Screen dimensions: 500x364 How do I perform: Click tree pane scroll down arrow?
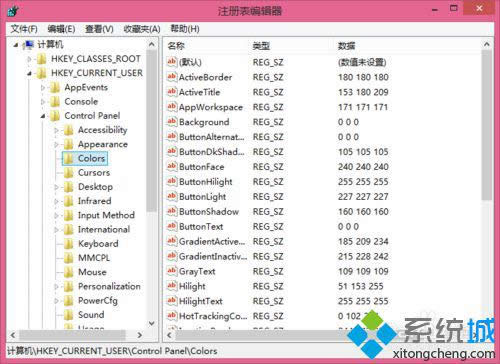pyautogui.click(x=152, y=323)
